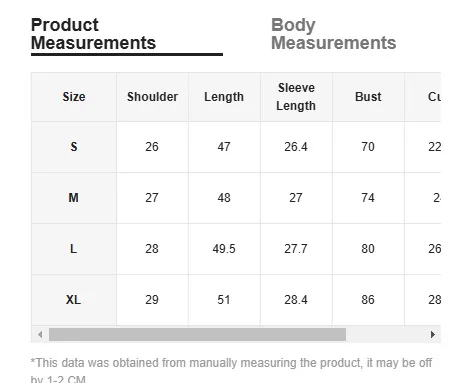The height and width of the screenshot is (383, 464).
Task: Click the empty scrollbar track right of thumb
Action: (x=386, y=334)
